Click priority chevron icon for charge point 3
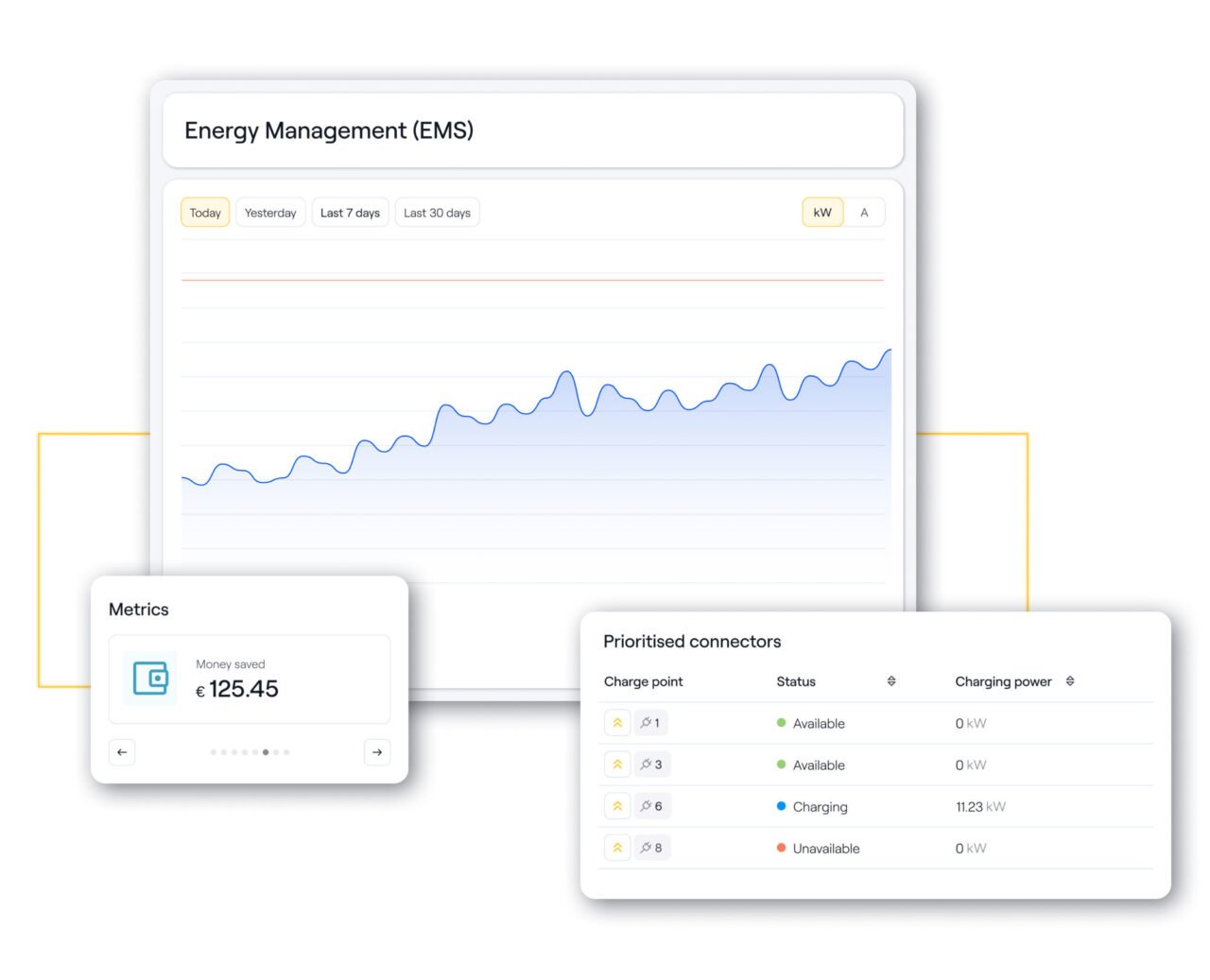 [617, 765]
